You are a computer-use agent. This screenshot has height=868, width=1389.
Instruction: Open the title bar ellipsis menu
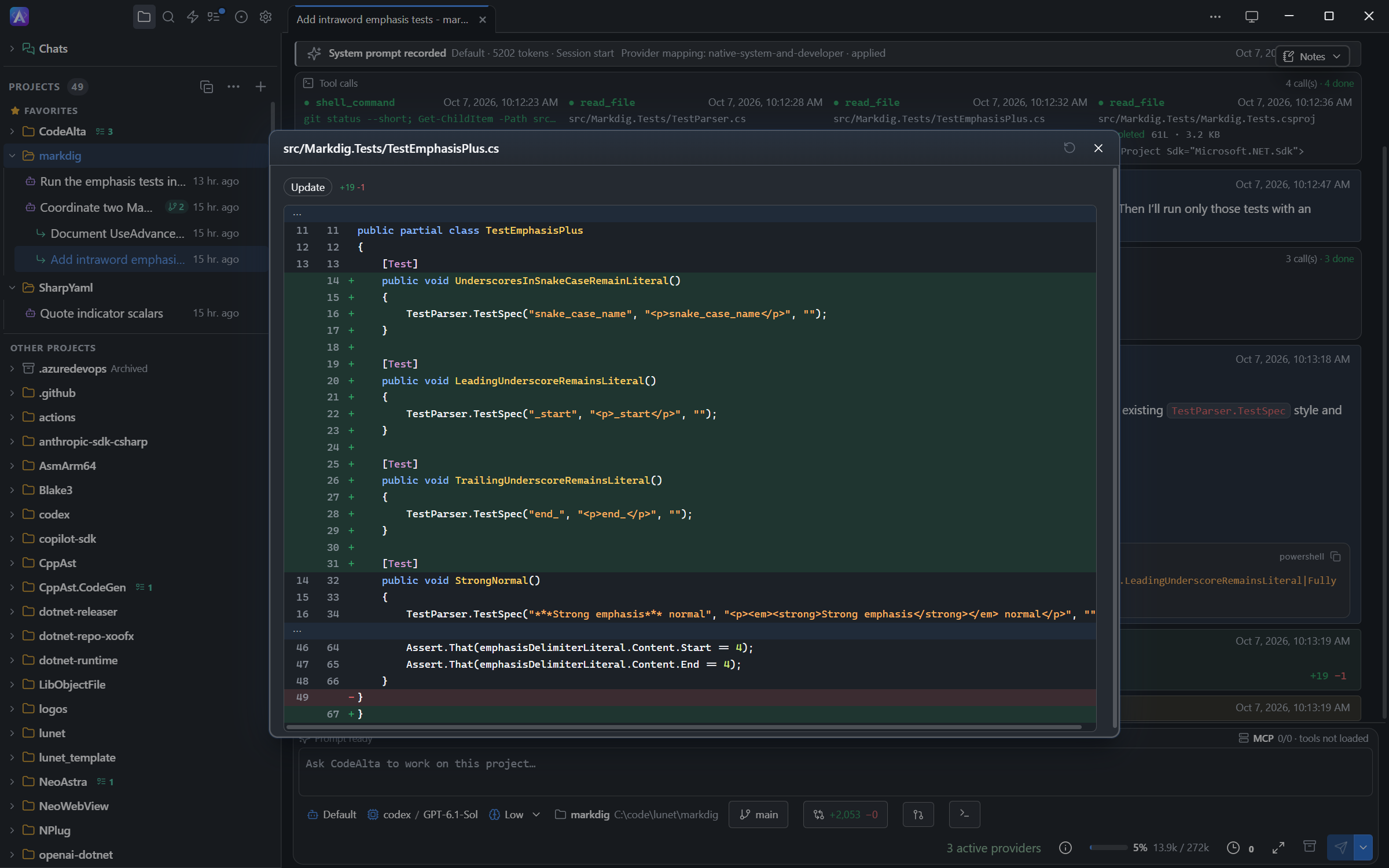click(1215, 17)
